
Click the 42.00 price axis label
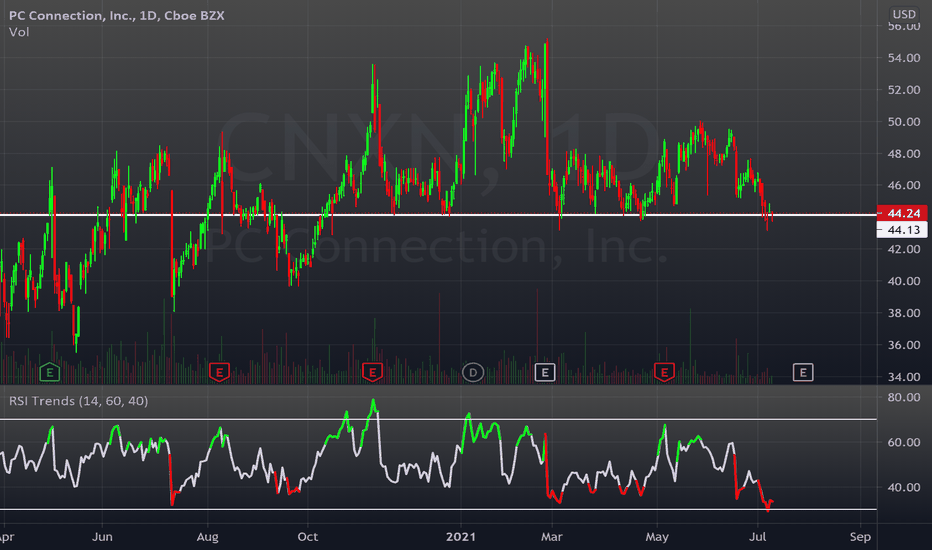pyautogui.click(x=903, y=249)
